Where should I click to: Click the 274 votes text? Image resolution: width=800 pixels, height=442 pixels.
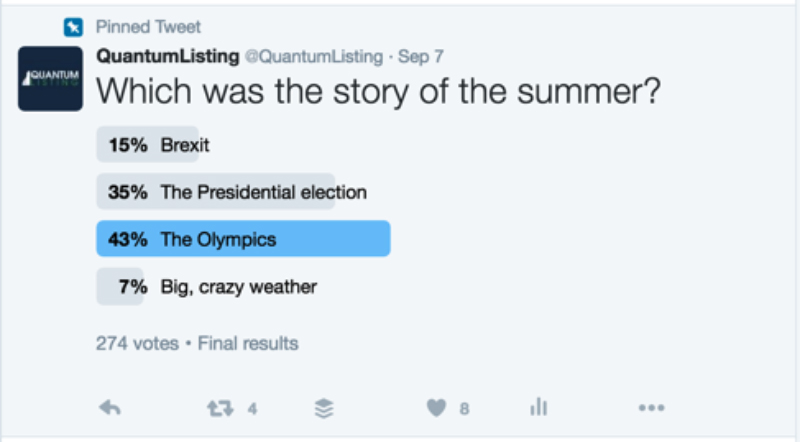click(x=137, y=343)
